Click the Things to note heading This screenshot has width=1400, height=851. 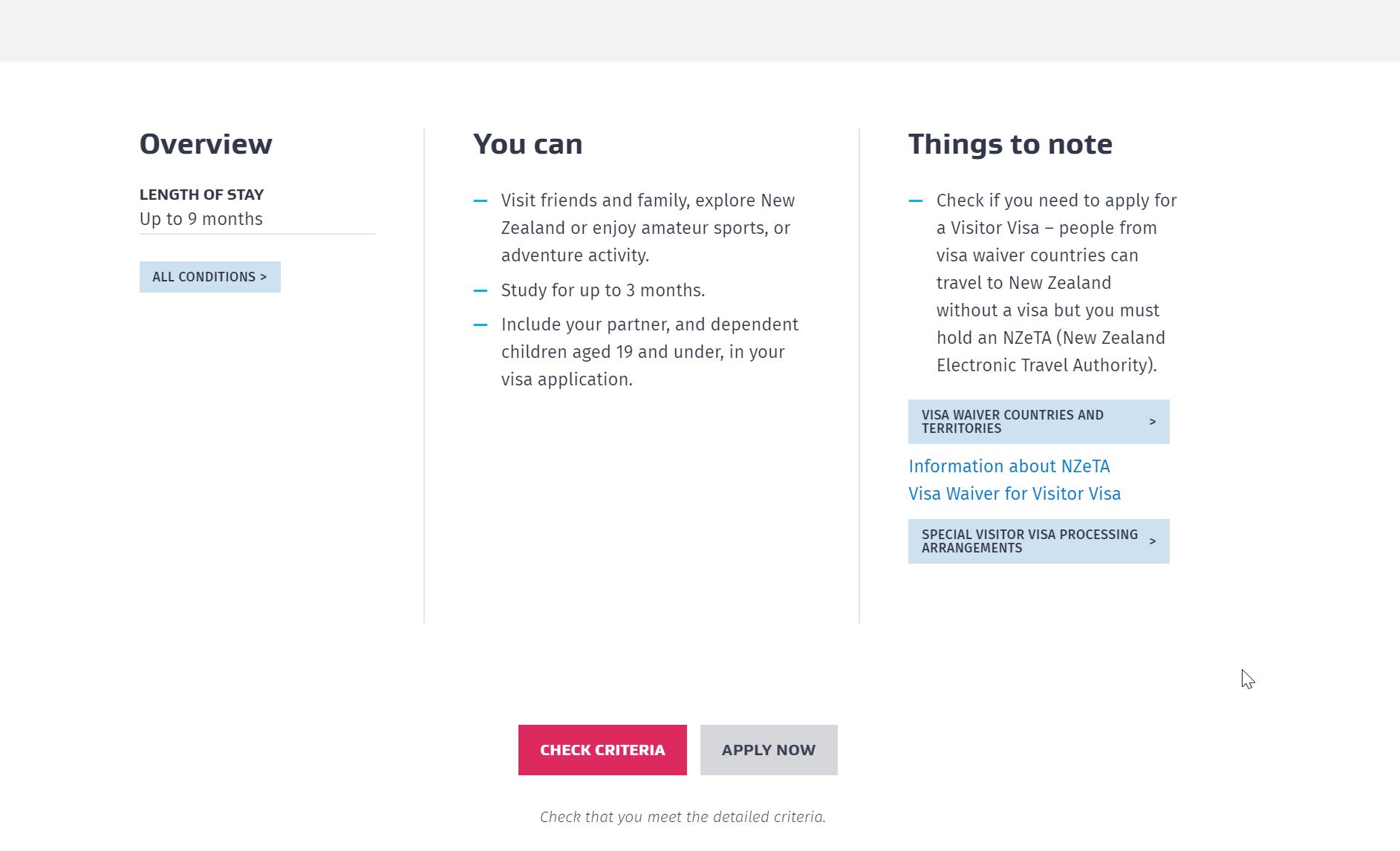pos(1010,144)
